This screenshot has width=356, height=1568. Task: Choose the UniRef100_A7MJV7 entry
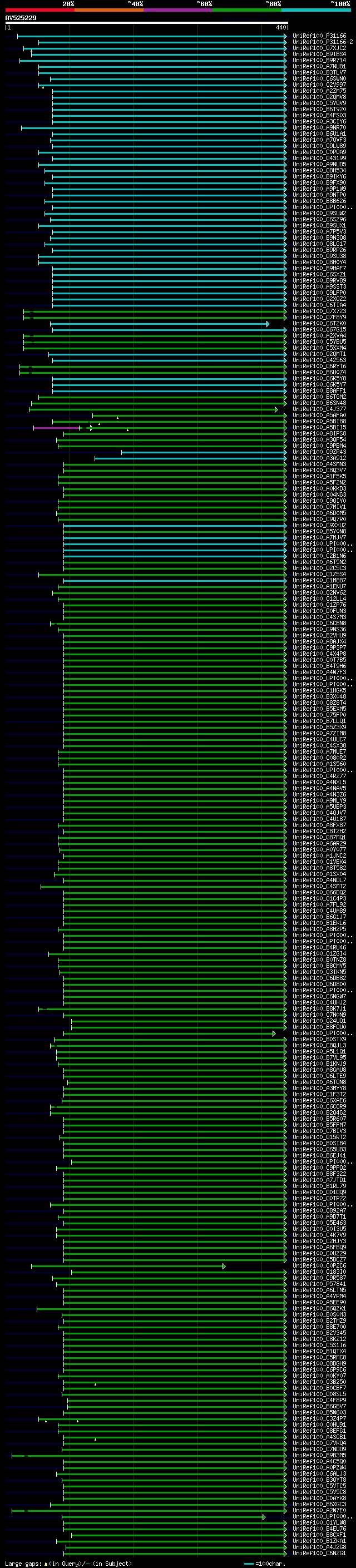(319, 537)
